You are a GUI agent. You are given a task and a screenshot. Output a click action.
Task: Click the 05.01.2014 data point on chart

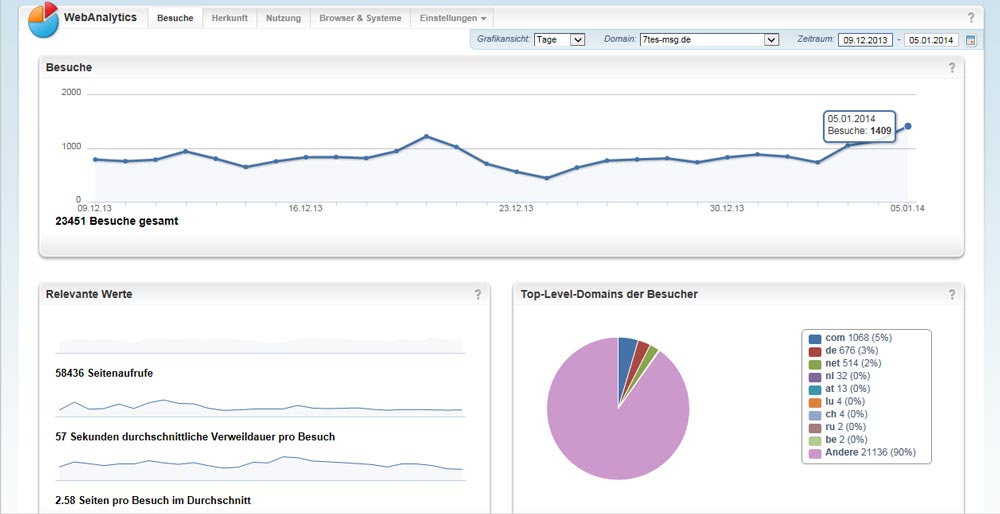(908, 126)
